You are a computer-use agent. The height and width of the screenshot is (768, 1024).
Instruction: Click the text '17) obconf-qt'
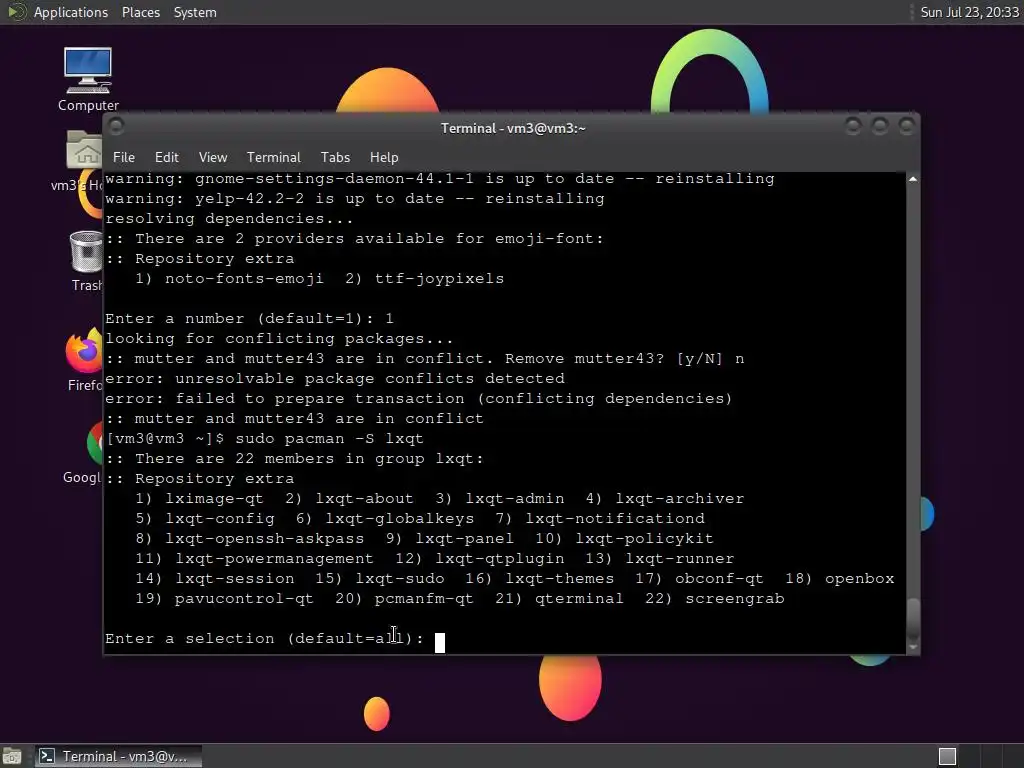pyautogui.click(x=699, y=579)
